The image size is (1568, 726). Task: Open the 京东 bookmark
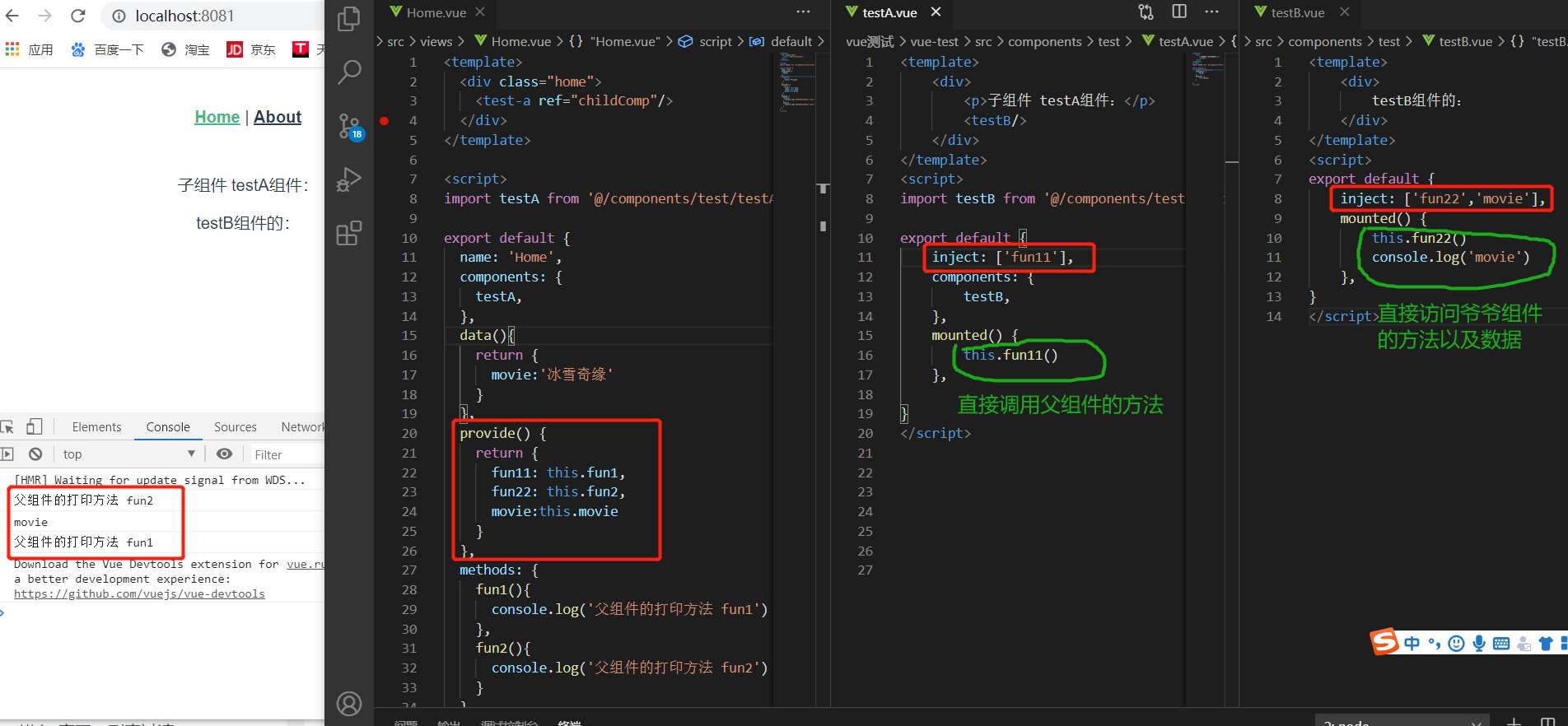coord(251,49)
